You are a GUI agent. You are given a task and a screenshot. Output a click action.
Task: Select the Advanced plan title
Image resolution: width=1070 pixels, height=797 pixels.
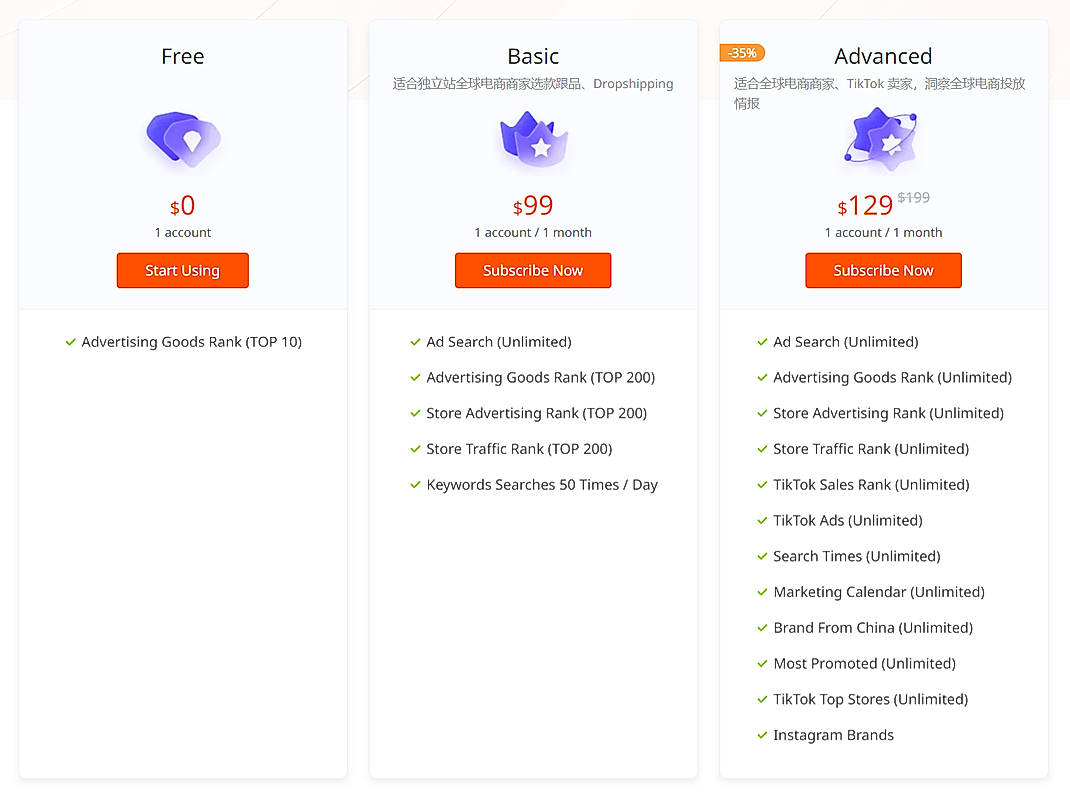click(883, 56)
